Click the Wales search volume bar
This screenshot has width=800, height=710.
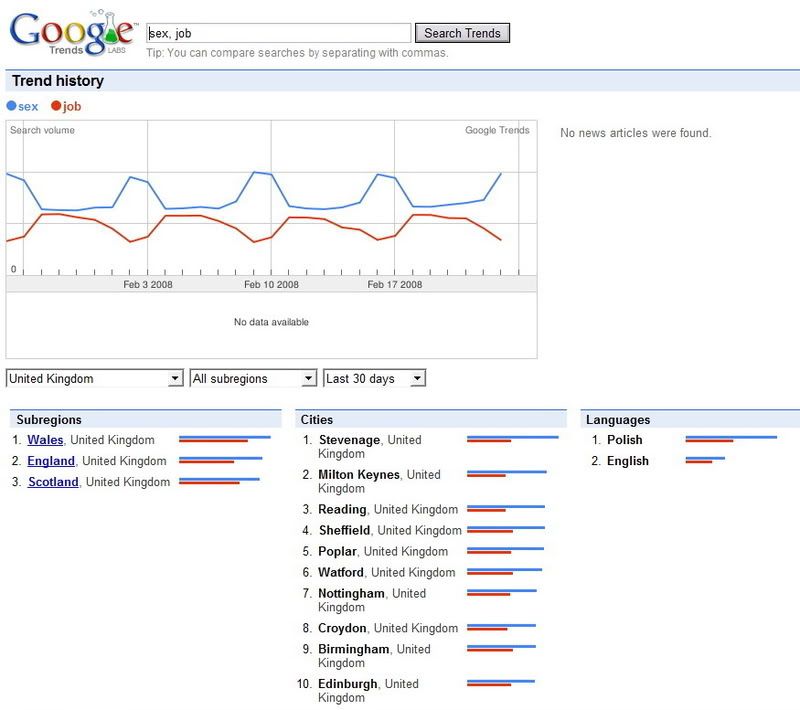tap(224, 439)
